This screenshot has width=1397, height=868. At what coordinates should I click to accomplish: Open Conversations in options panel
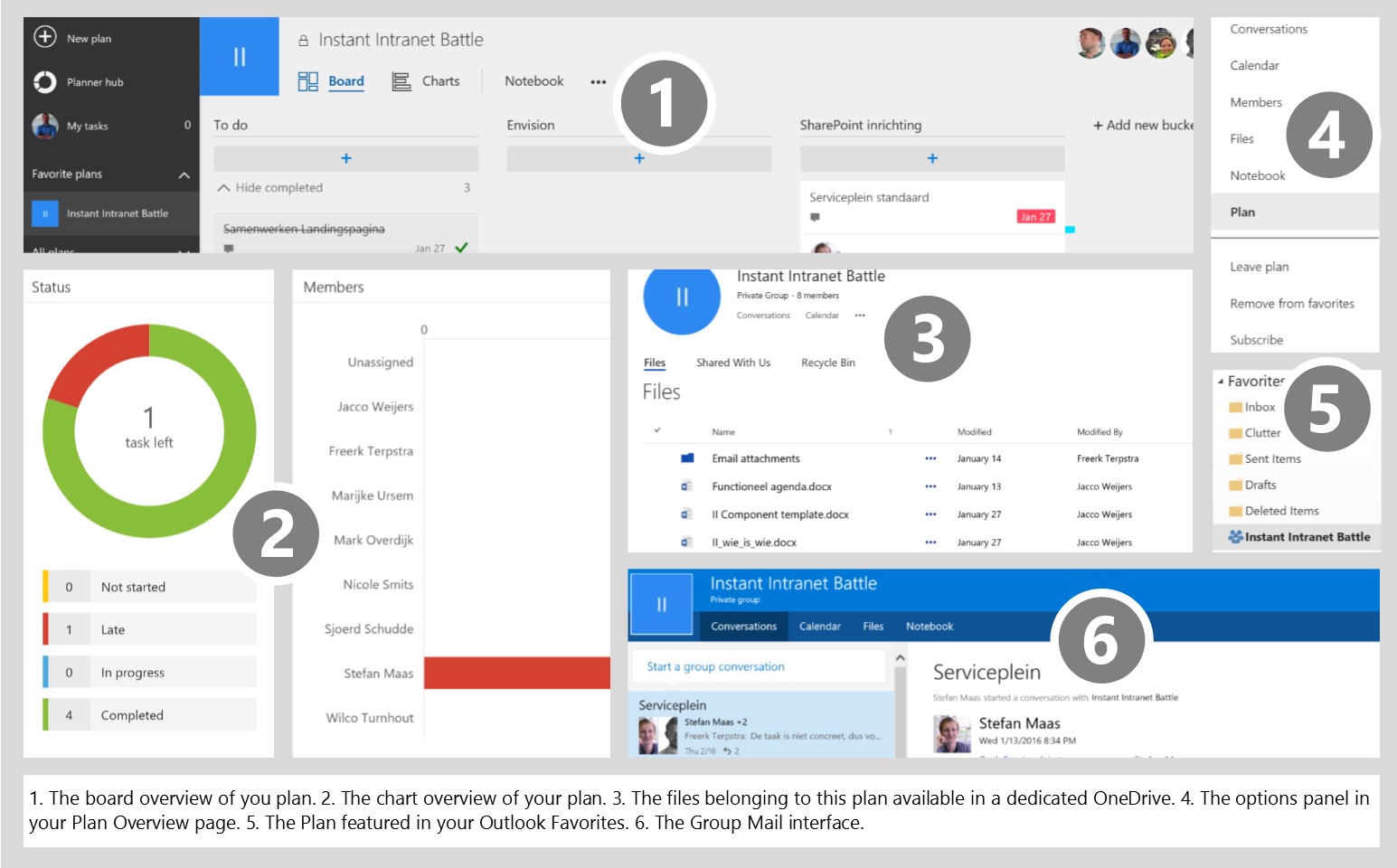point(1269,29)
